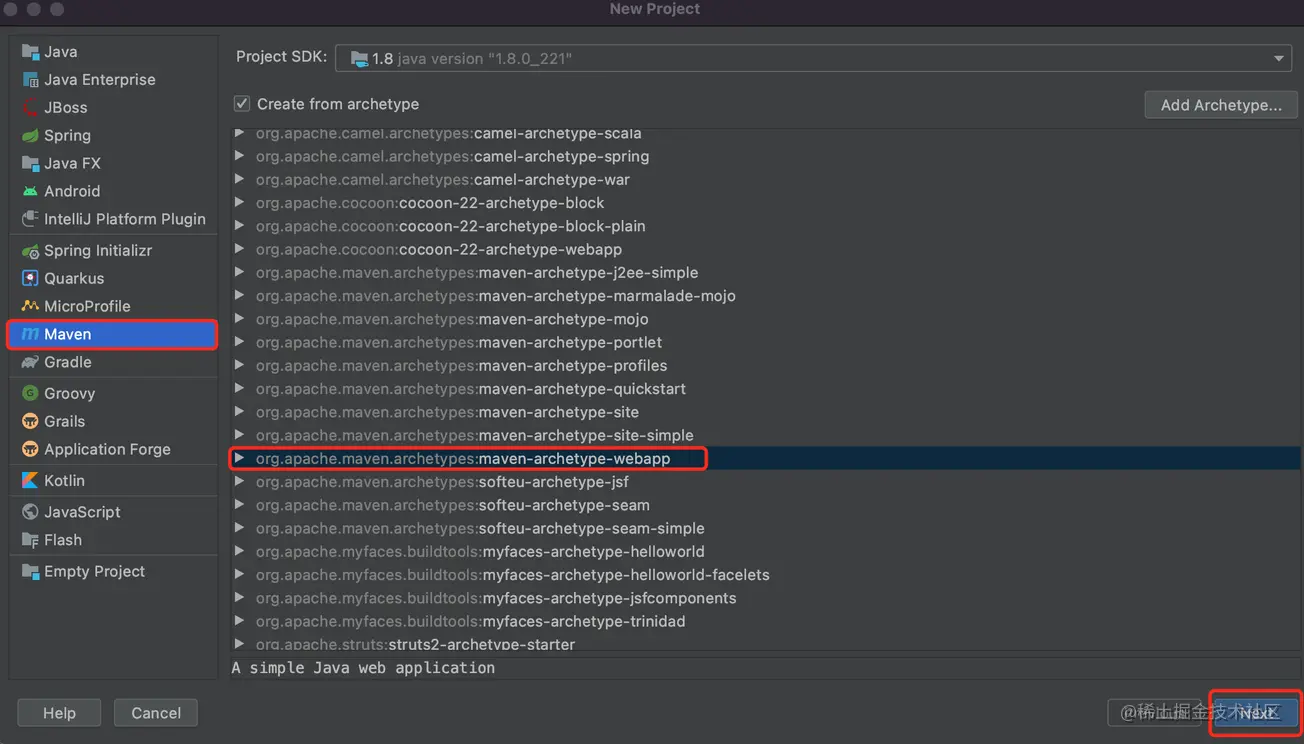Image resolution: width=1304 pixels, height=744 pixels.
Task: Click the Gradle elephant icon
Action: [x=30, y=363]
